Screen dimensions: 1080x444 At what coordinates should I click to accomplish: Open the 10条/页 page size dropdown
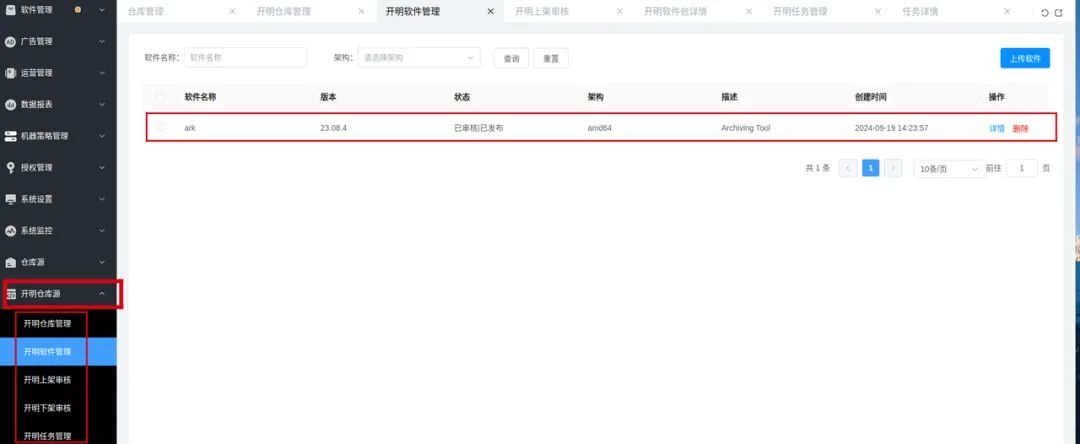[948, 168]
